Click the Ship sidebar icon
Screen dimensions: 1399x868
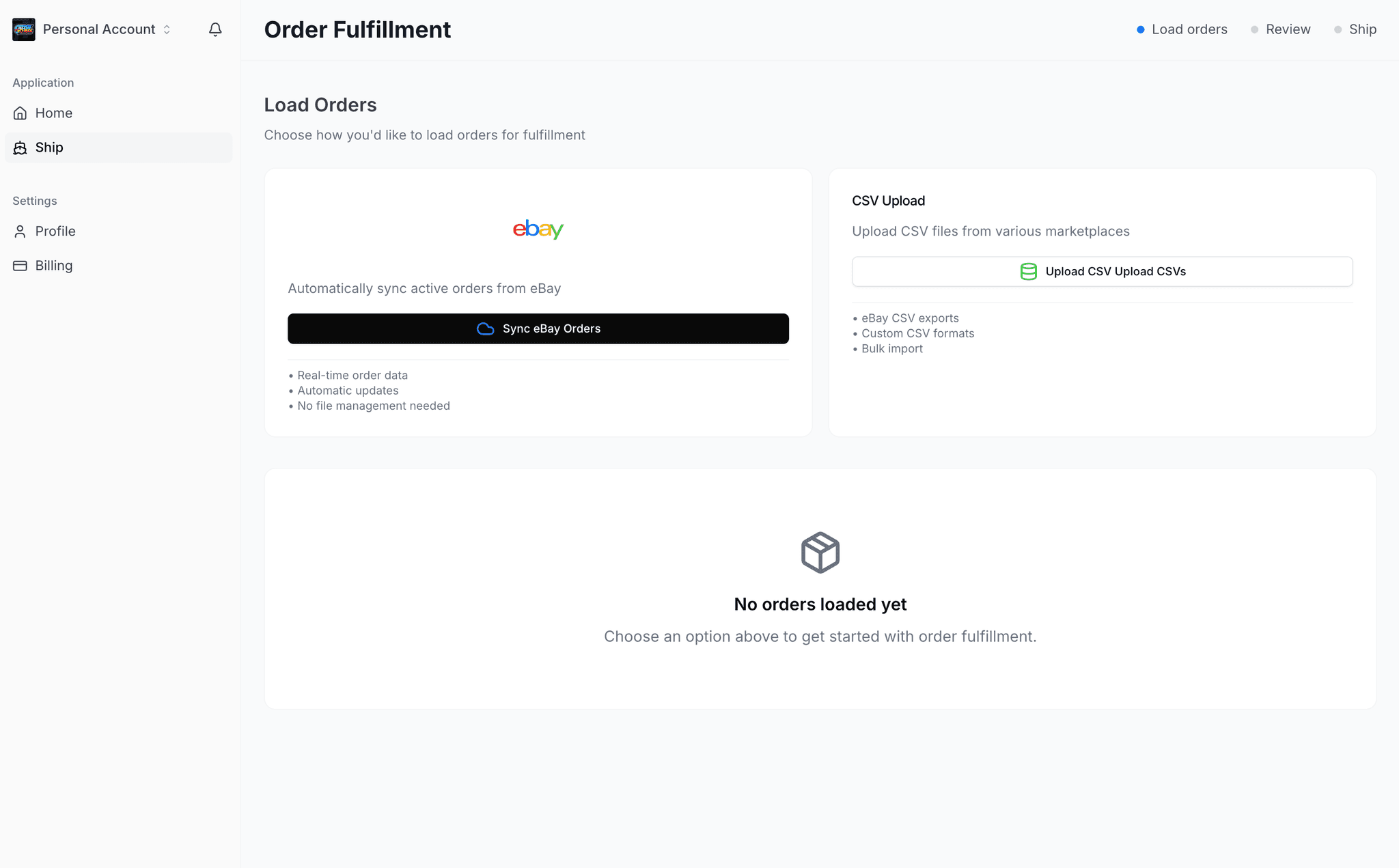(20, 148)
